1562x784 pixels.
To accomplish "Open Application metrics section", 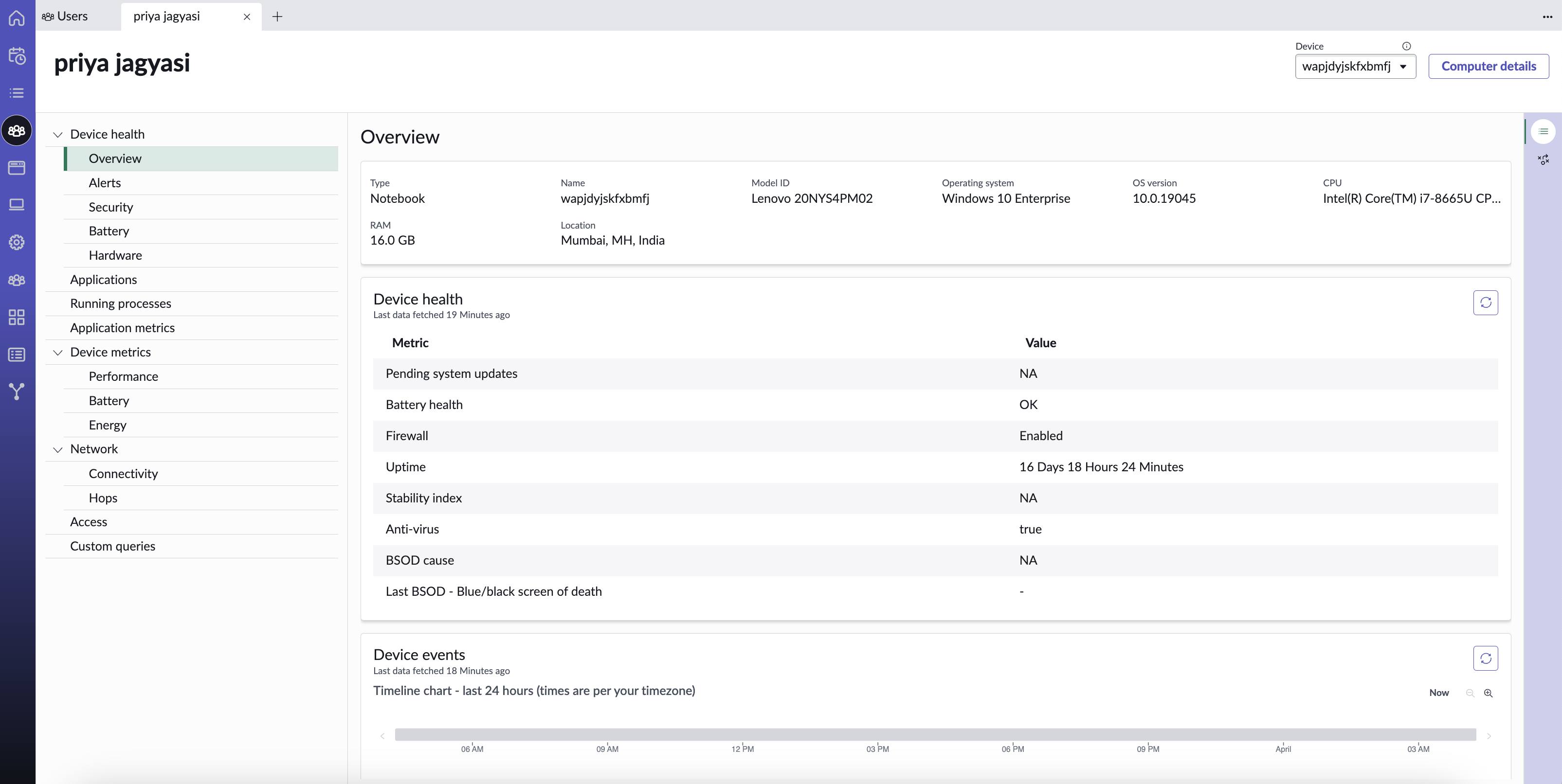I will point(192,328).
